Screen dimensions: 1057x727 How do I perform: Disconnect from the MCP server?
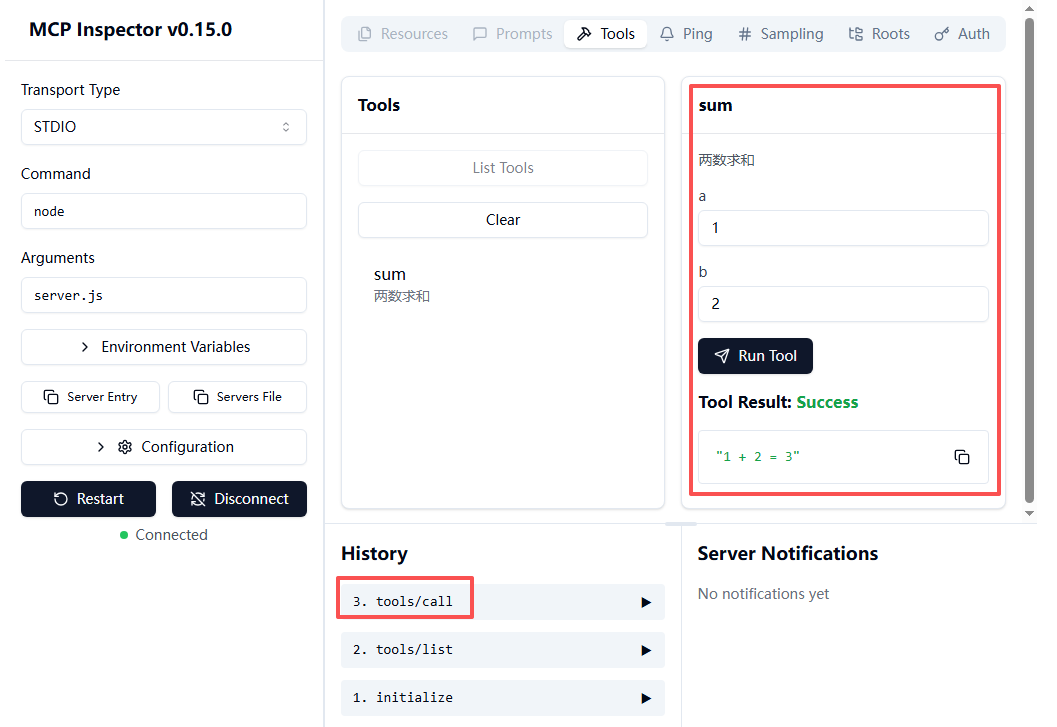(x=239, y=499)
